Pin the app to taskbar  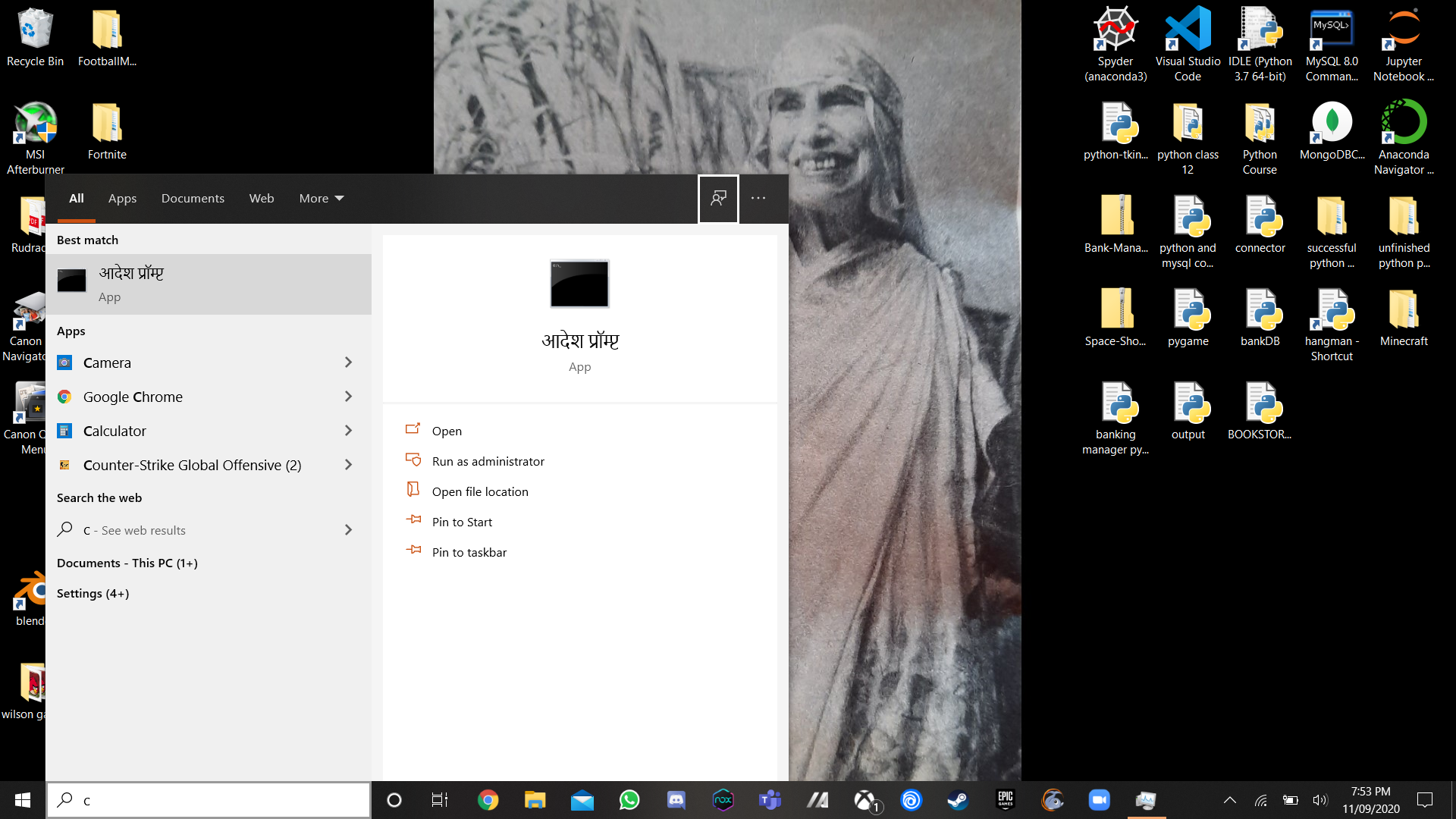coord(469,552)
